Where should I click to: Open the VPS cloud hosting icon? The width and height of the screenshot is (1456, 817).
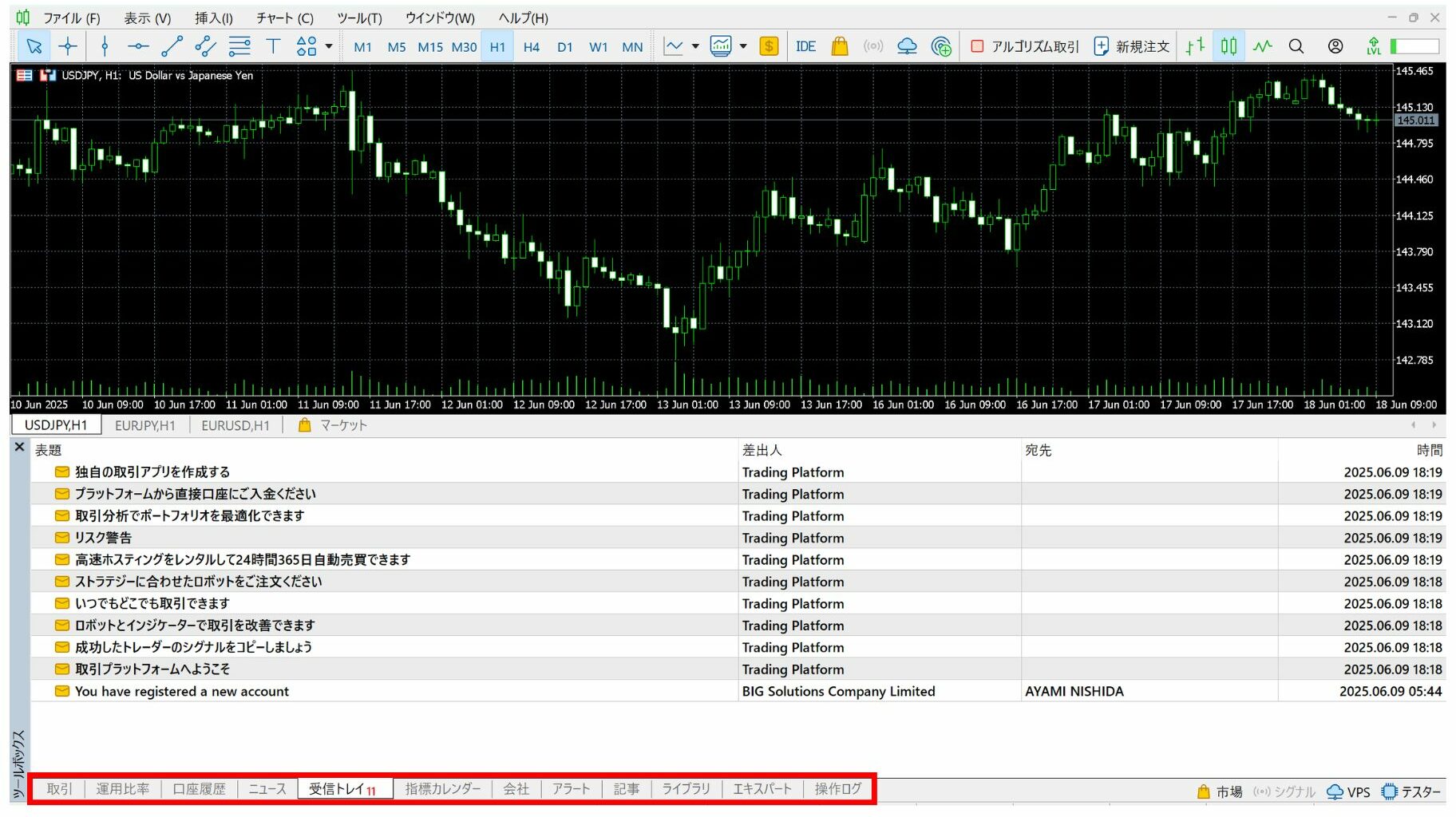907,46
